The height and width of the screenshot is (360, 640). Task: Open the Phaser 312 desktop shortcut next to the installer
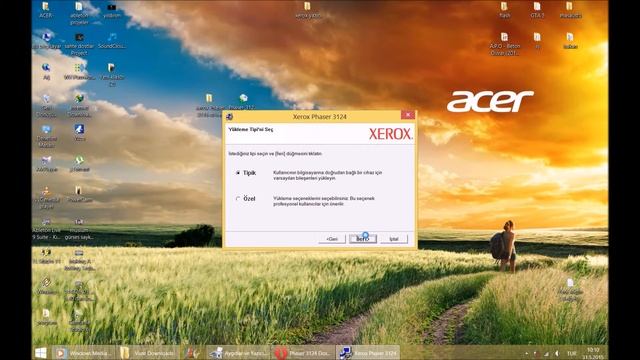[x=243, y=102]
